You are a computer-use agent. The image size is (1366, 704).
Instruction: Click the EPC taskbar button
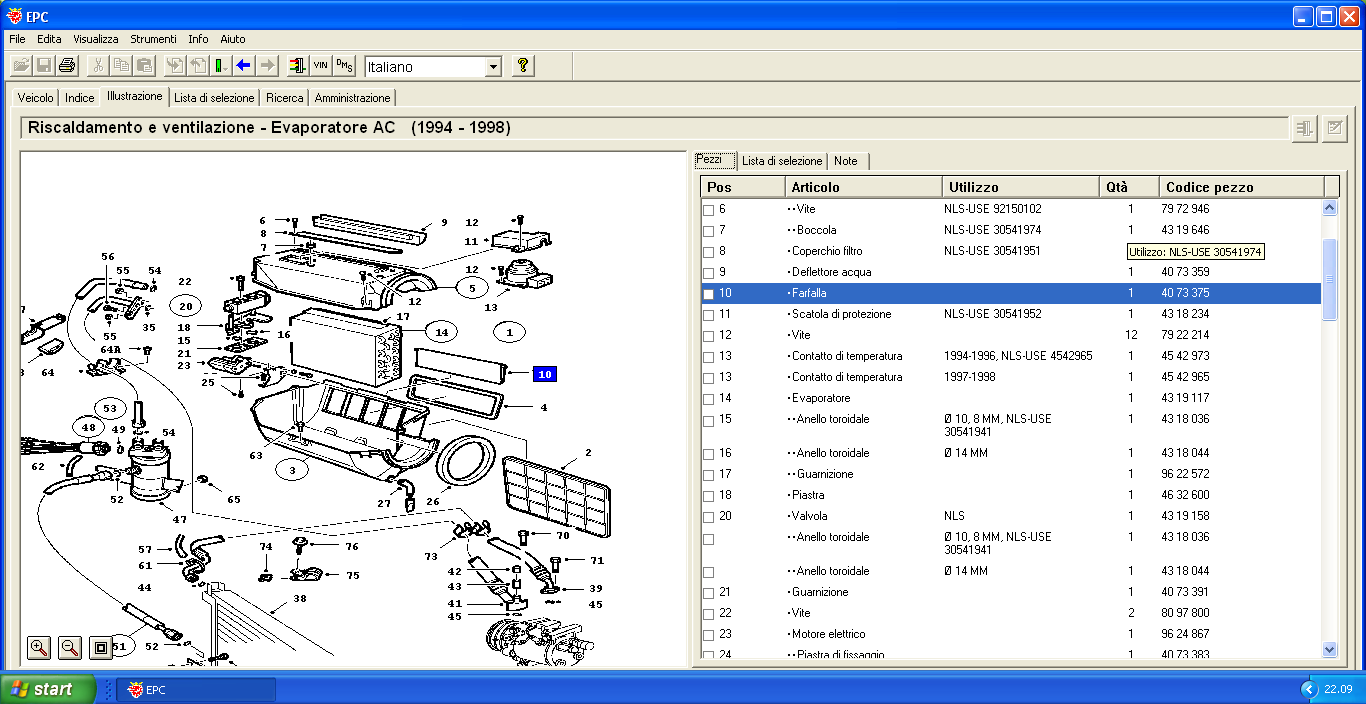coord(196,689)
